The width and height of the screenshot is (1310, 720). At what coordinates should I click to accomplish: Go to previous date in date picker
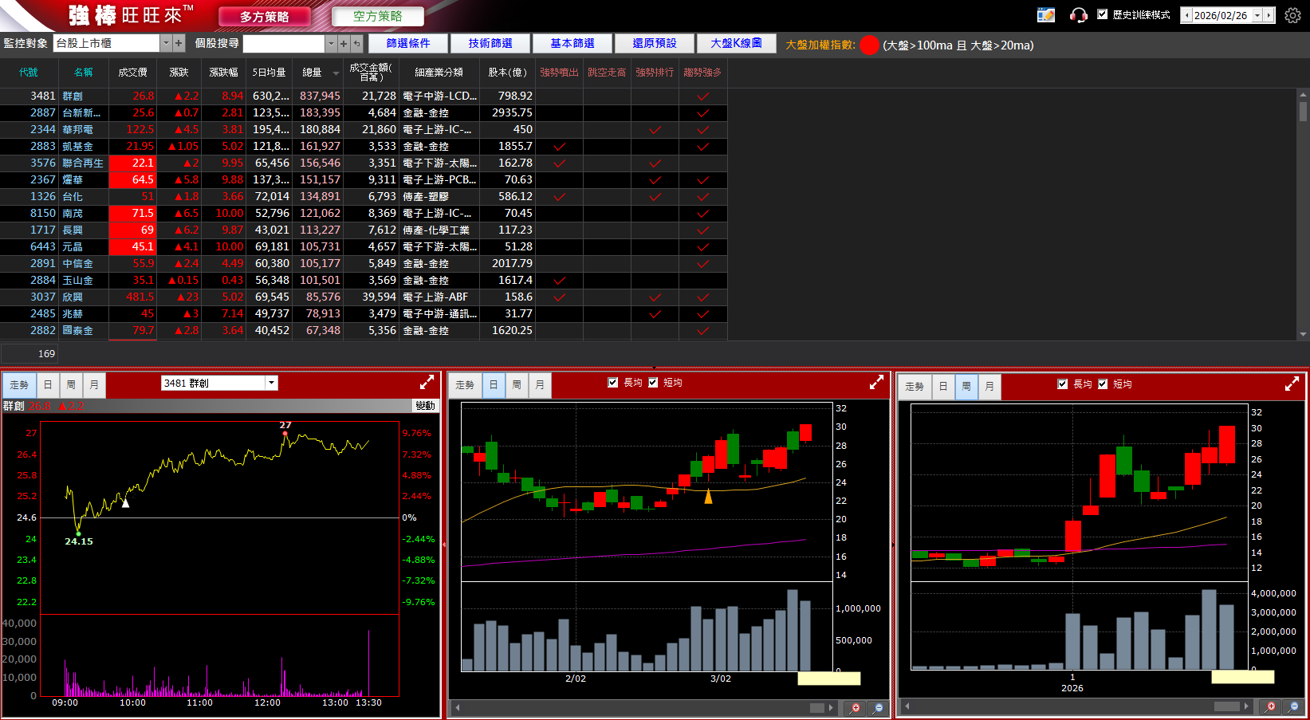coord(1186,15)
